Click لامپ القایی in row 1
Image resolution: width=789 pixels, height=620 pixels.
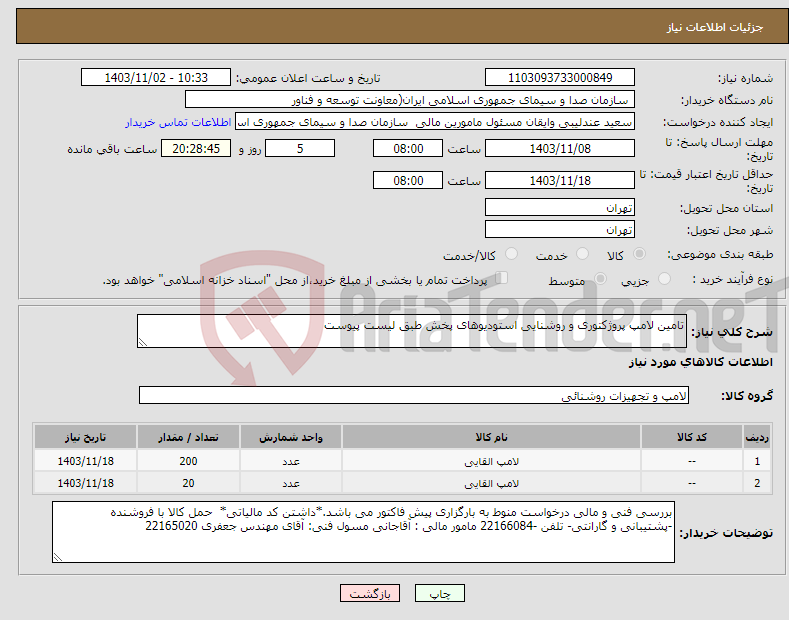[x=491, y=461]
